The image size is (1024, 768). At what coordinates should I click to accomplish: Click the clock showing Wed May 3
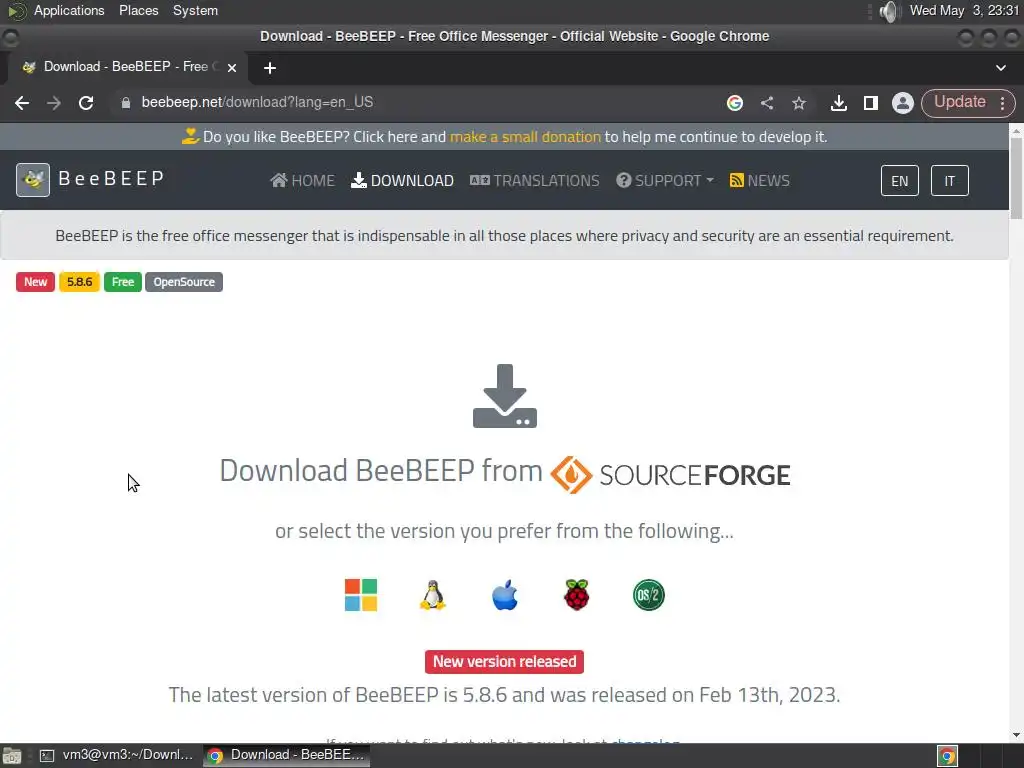[x=965, y=10]
